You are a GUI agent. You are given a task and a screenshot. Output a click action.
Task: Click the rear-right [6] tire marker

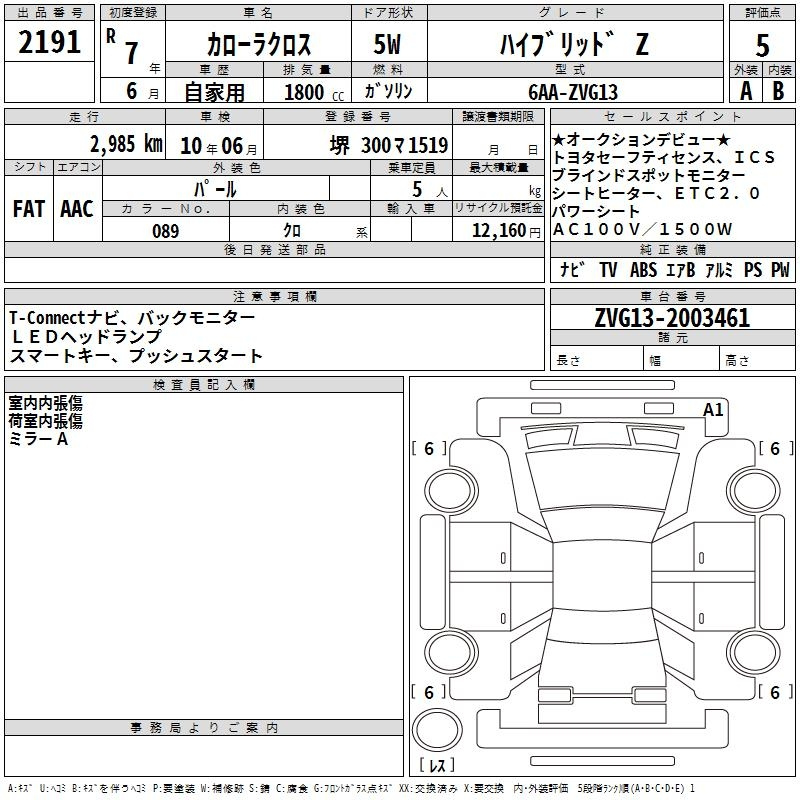coord(774,692)
